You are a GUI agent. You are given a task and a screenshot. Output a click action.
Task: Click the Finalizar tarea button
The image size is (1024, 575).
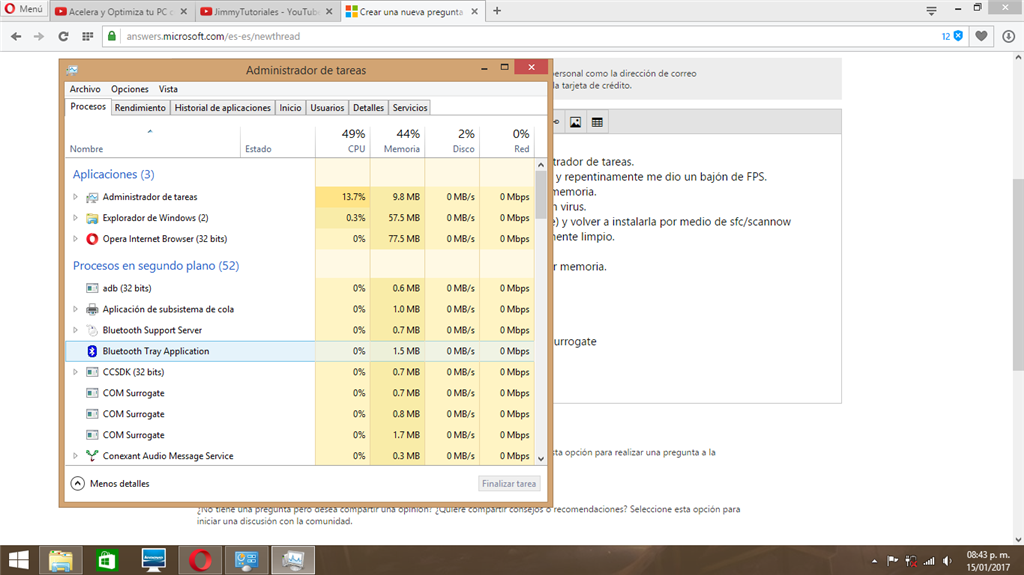[509, 484]
